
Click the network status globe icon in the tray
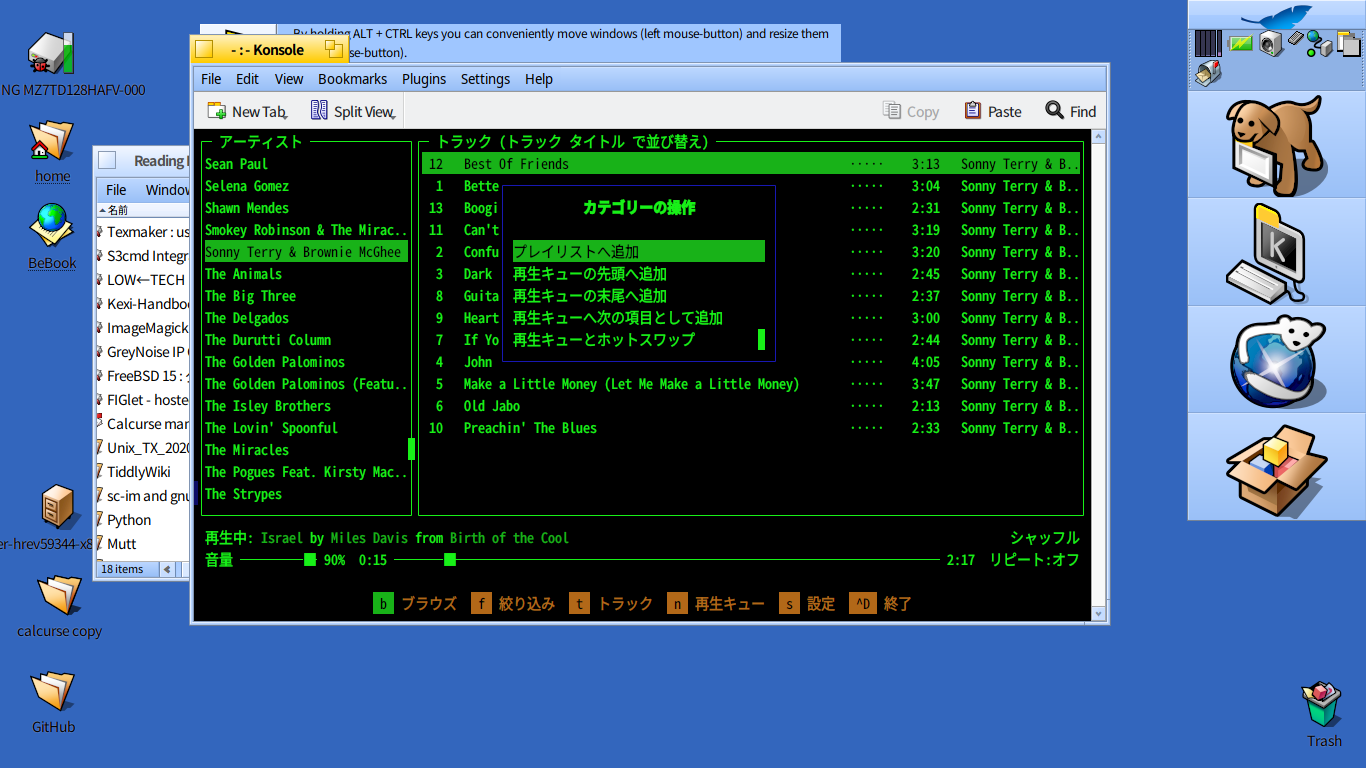tap(1322, 44)
